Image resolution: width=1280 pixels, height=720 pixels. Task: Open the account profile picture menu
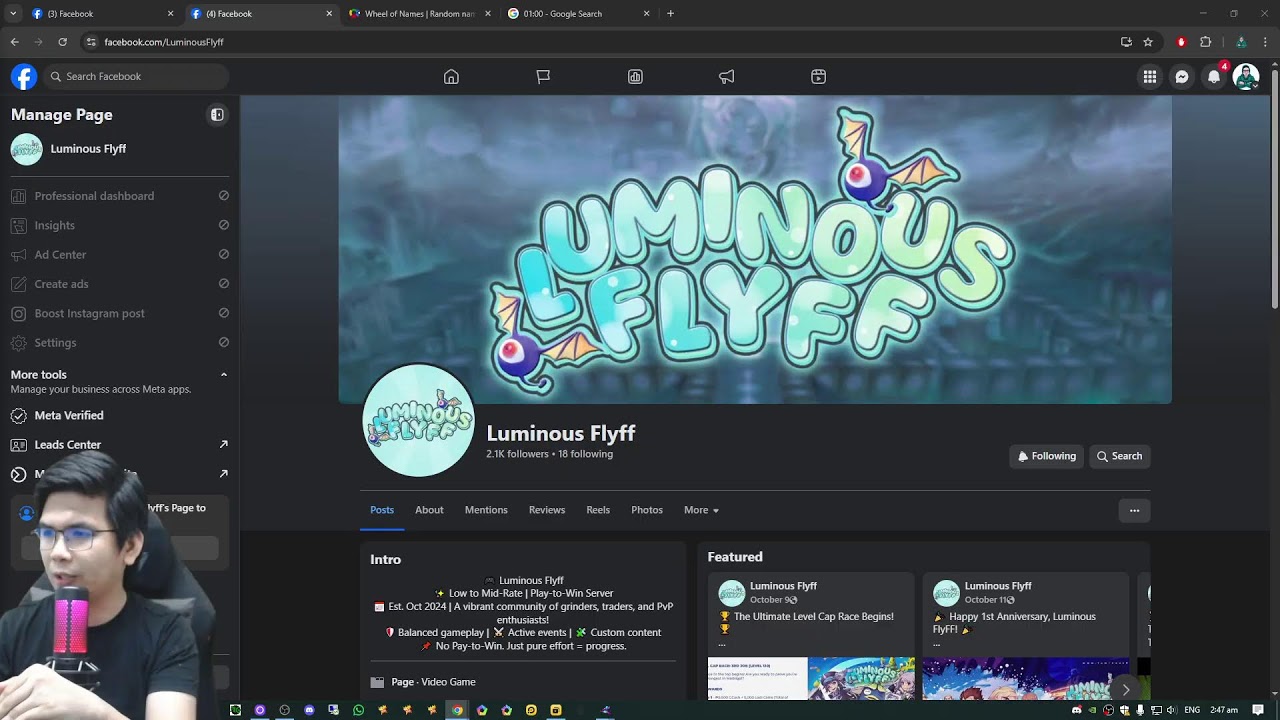pos(1246,77)
